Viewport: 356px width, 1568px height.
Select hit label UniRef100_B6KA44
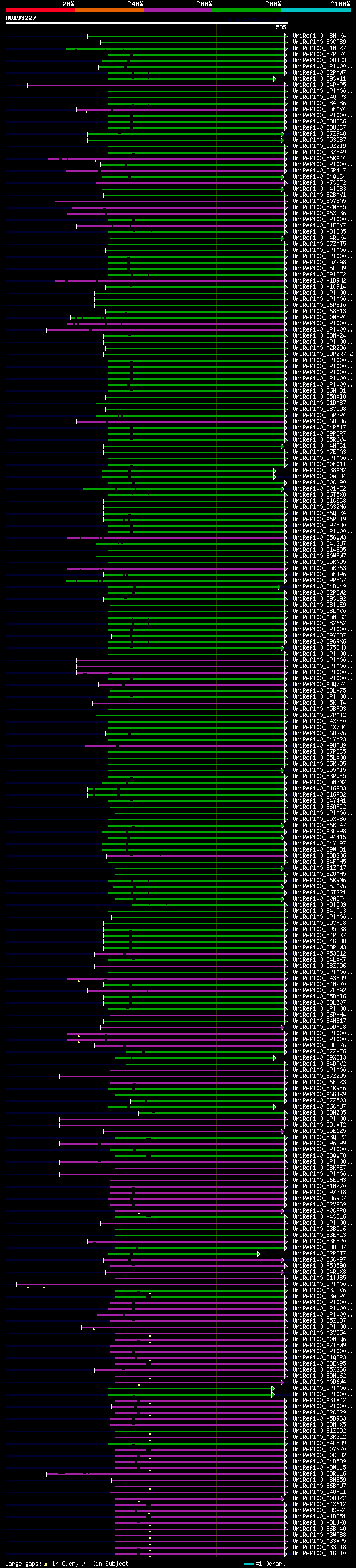319,159
